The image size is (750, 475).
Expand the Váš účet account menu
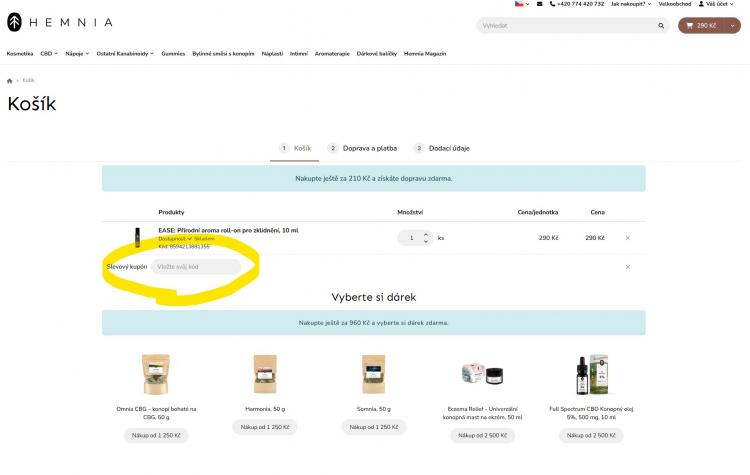723,4
